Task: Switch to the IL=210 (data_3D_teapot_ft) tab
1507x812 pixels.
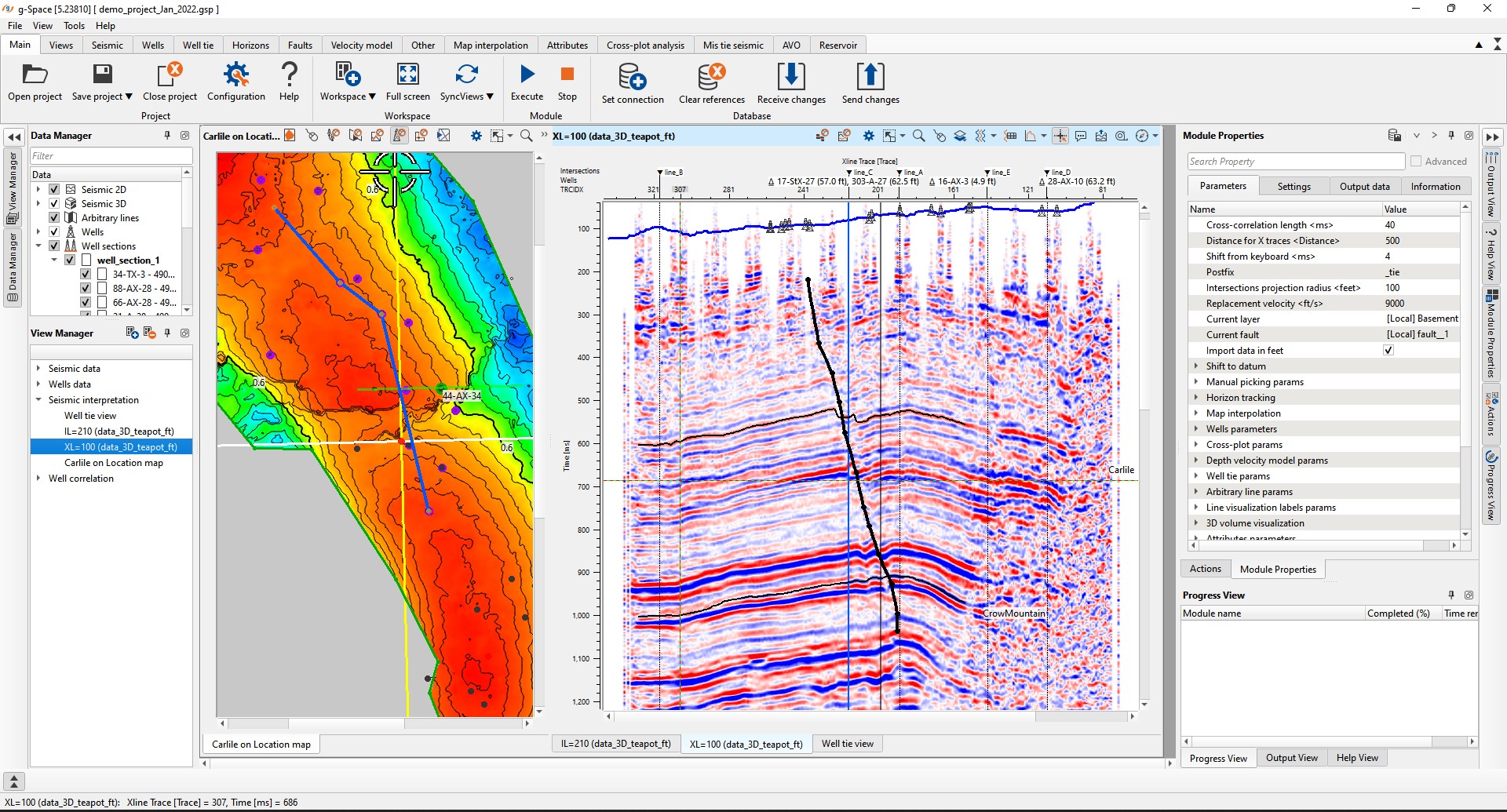Action: coord(615,743)
